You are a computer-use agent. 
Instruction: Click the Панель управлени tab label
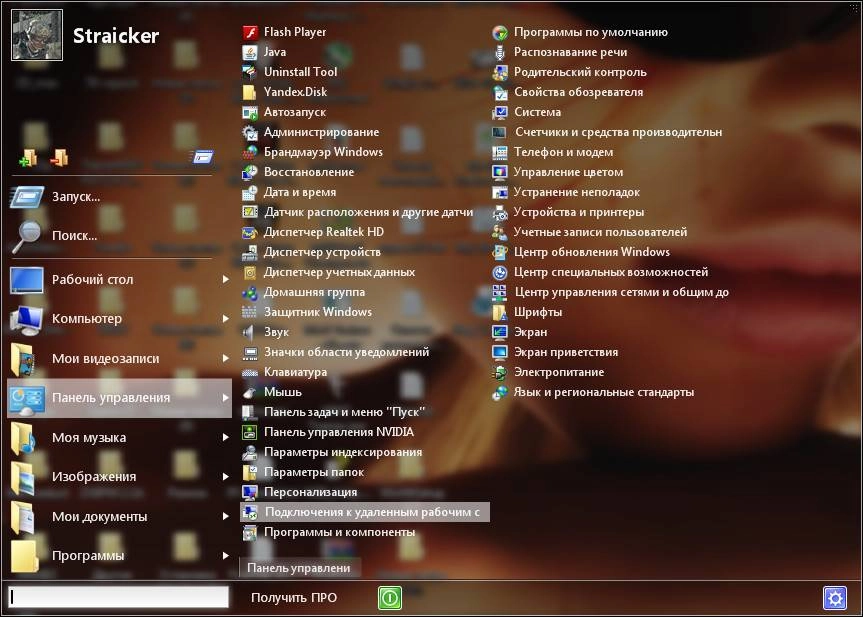tap(299, 568)
